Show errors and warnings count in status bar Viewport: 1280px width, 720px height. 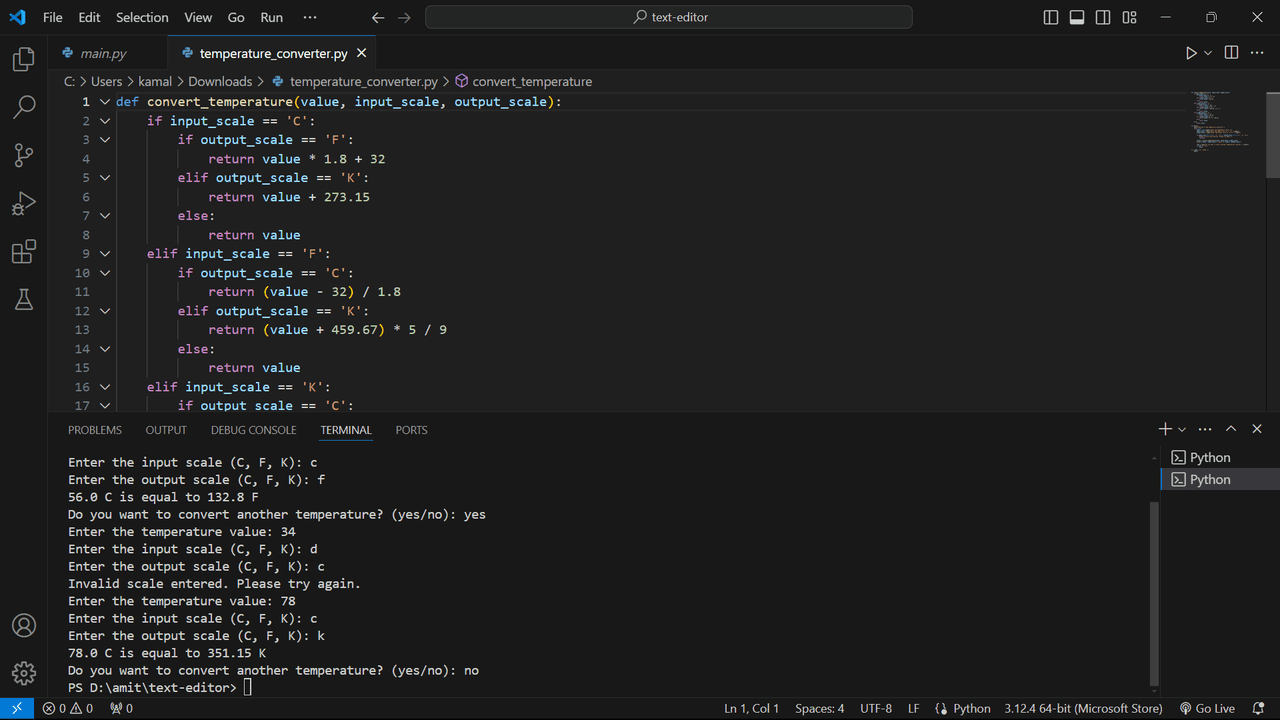tap(68, 708)
